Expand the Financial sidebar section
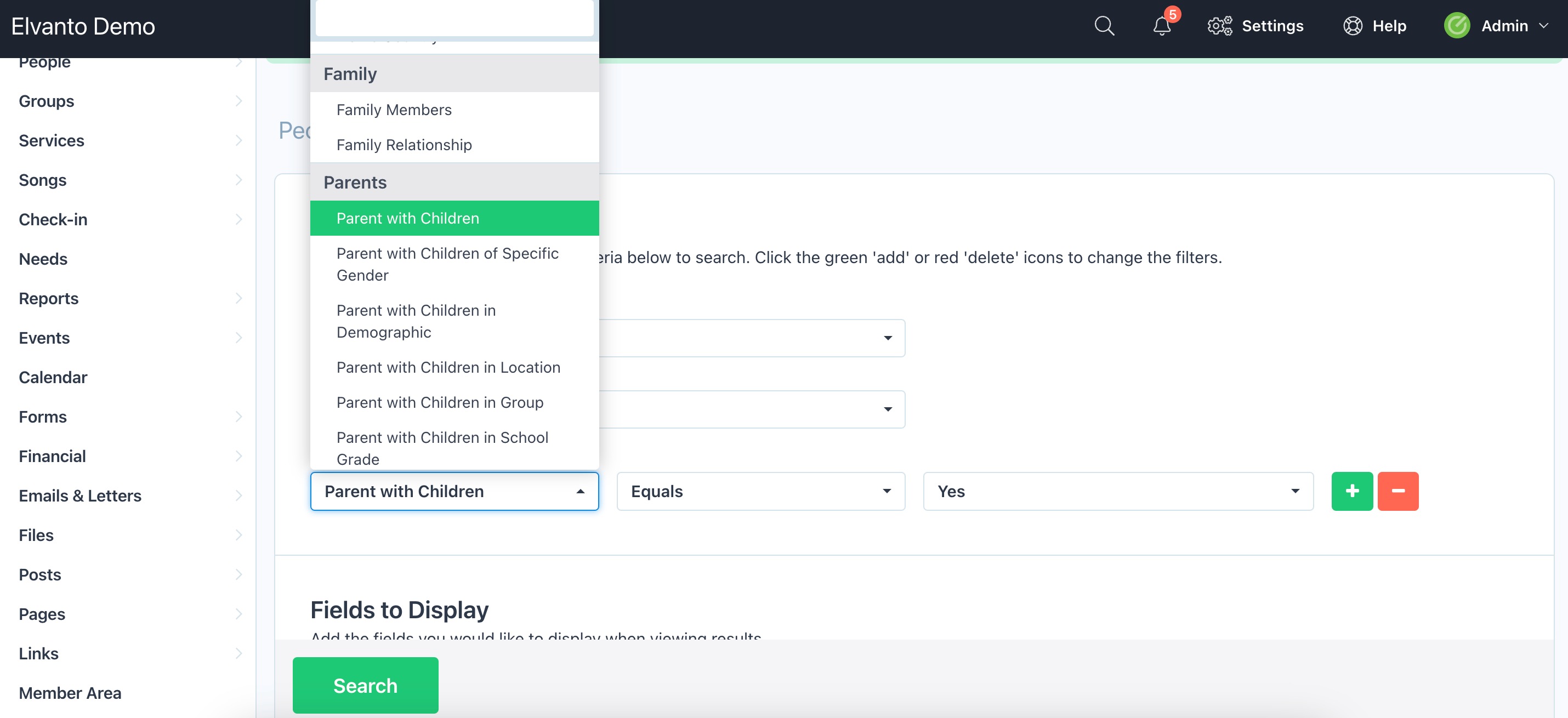1568x718 pixels. tap(238, 457)
